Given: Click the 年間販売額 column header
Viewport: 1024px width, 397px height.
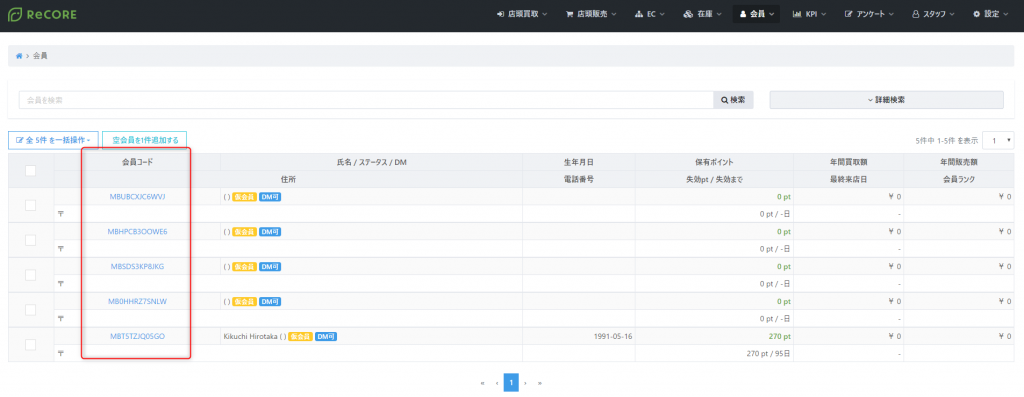Looking at the screenshot, I should [x=960, y=162].
